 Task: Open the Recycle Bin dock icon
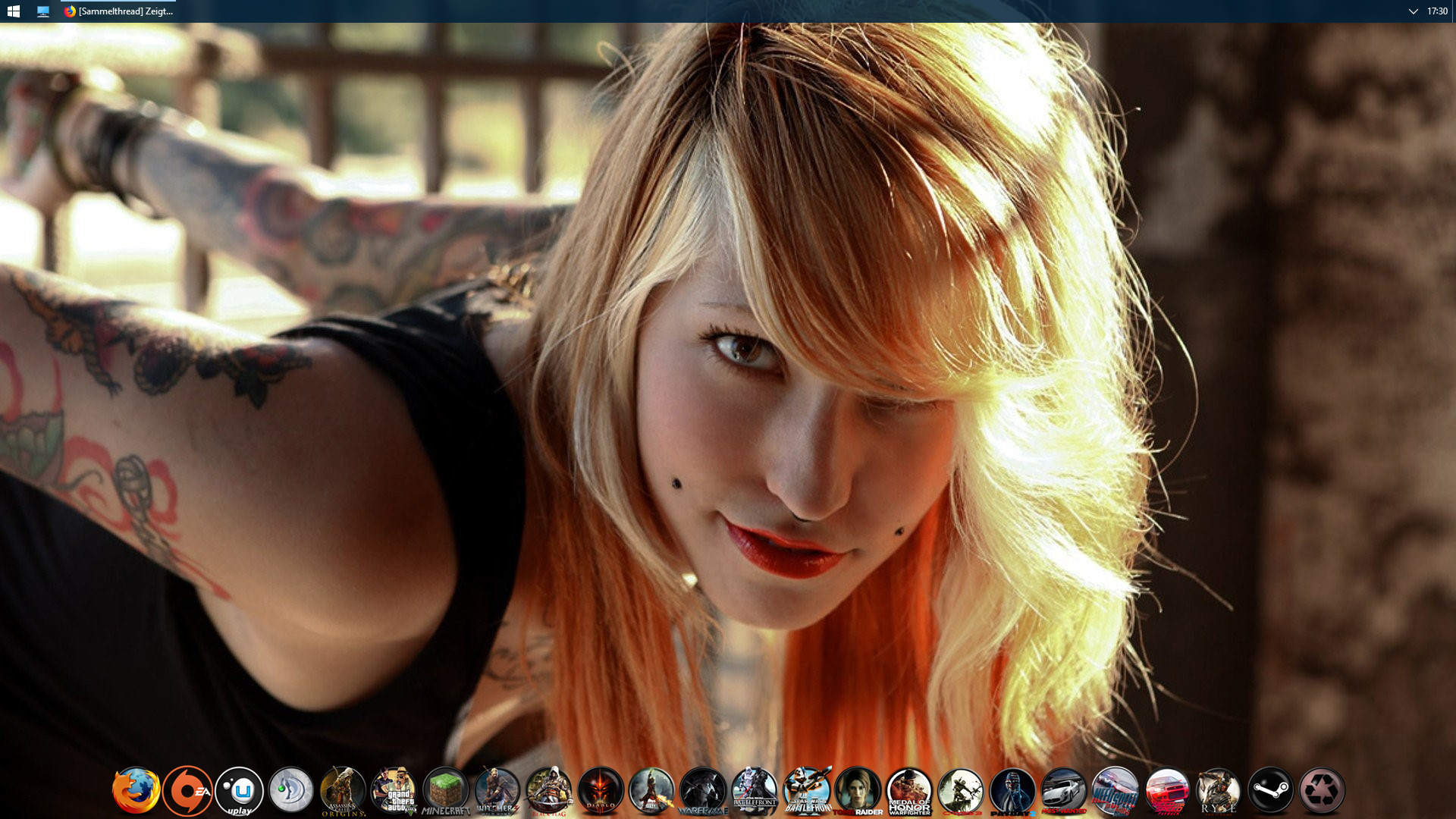1322,791
